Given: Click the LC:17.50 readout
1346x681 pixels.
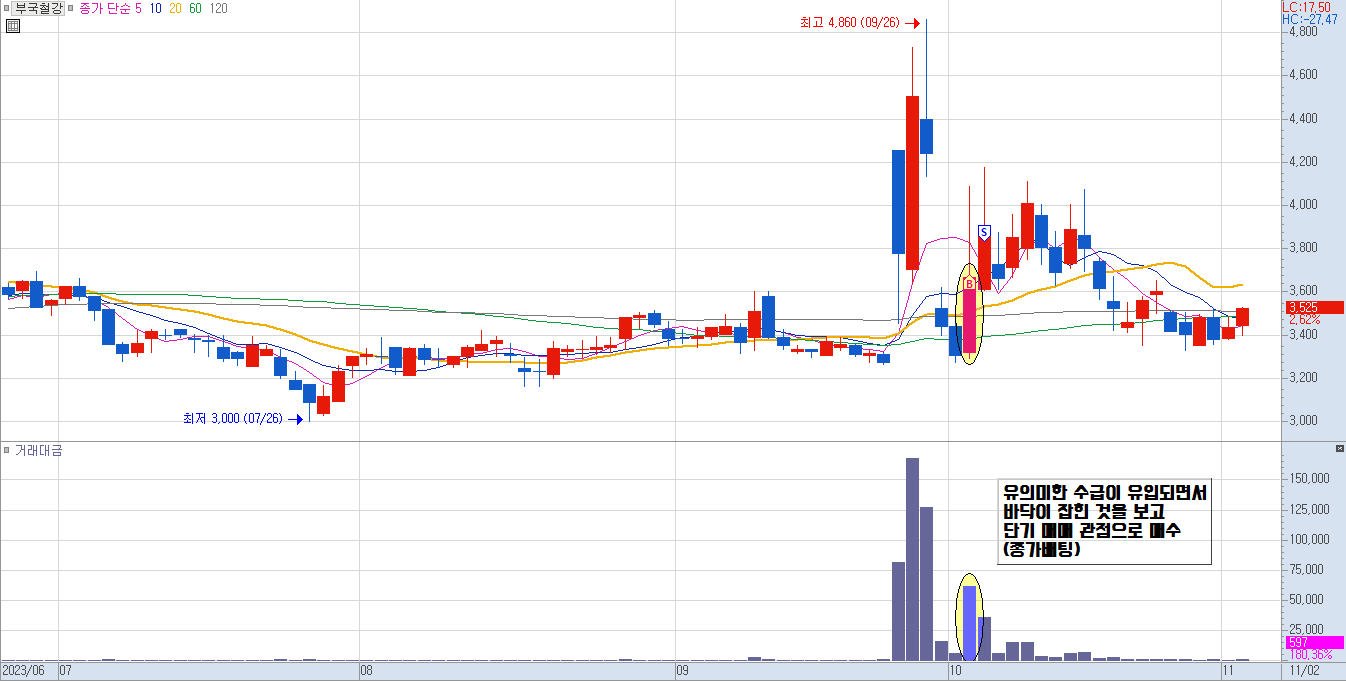Looking at the screenshot, I should pyautogui.click(x=1305, y=6).
